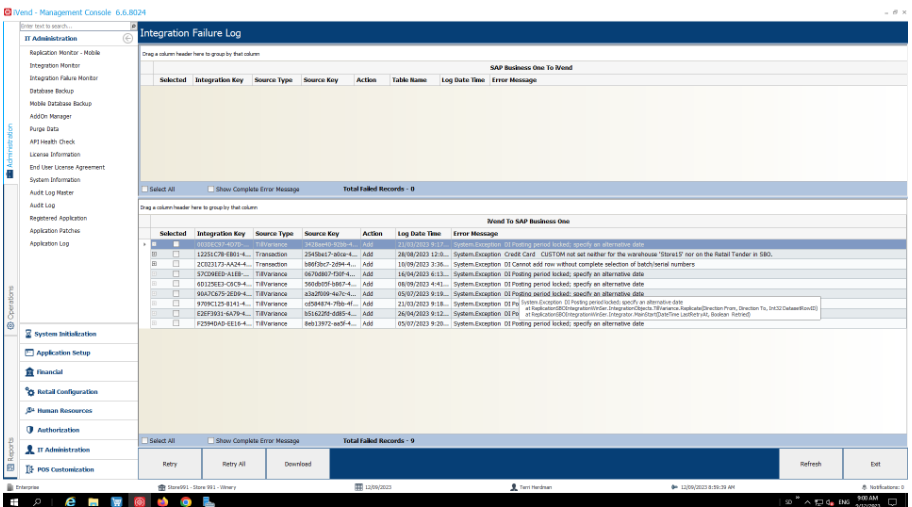Click the Financial bank building icon
The height and width of the screenshot is (507, 912).
click(29, 372)
